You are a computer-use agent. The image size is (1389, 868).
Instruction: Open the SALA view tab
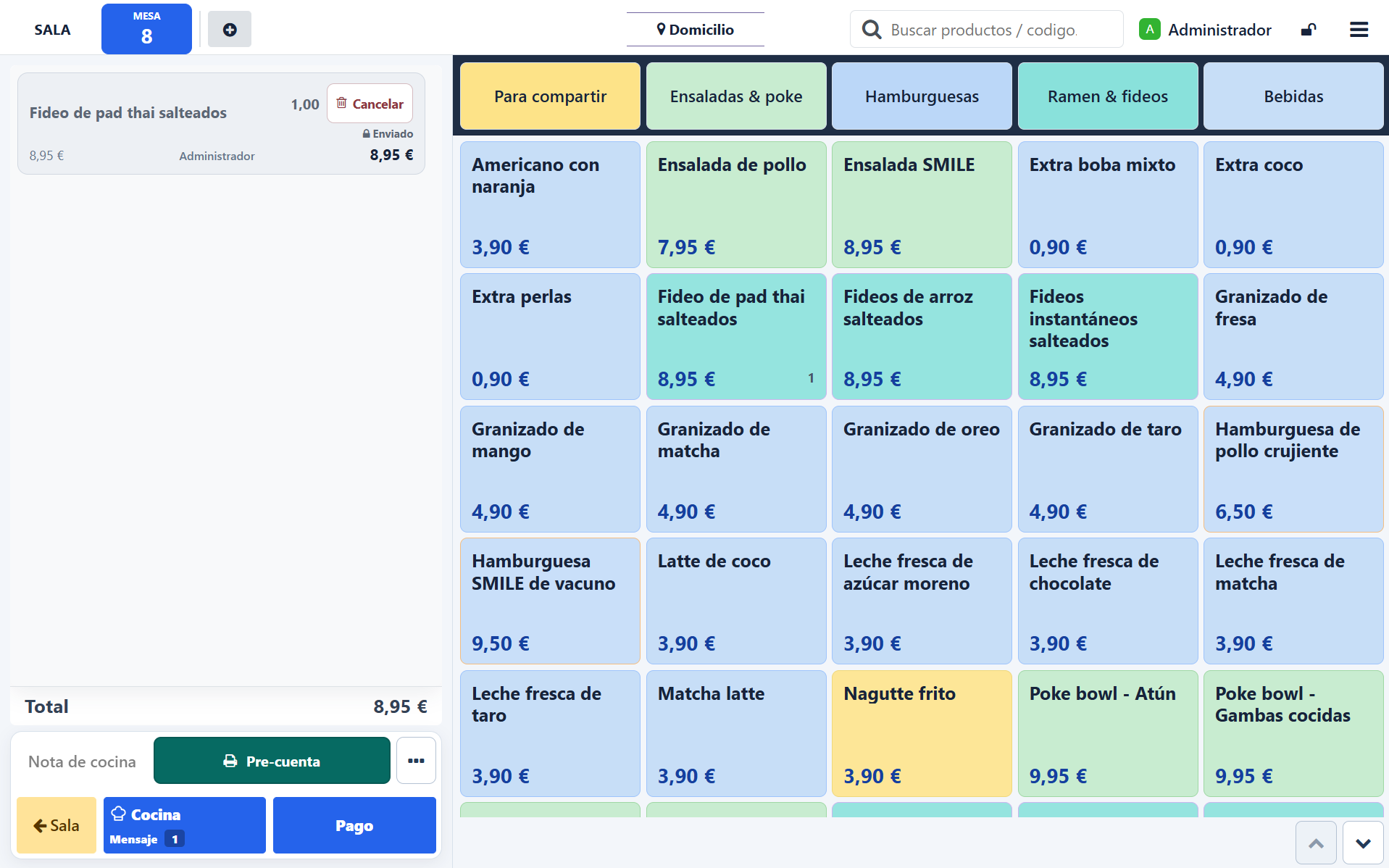(x=52, y=30)
